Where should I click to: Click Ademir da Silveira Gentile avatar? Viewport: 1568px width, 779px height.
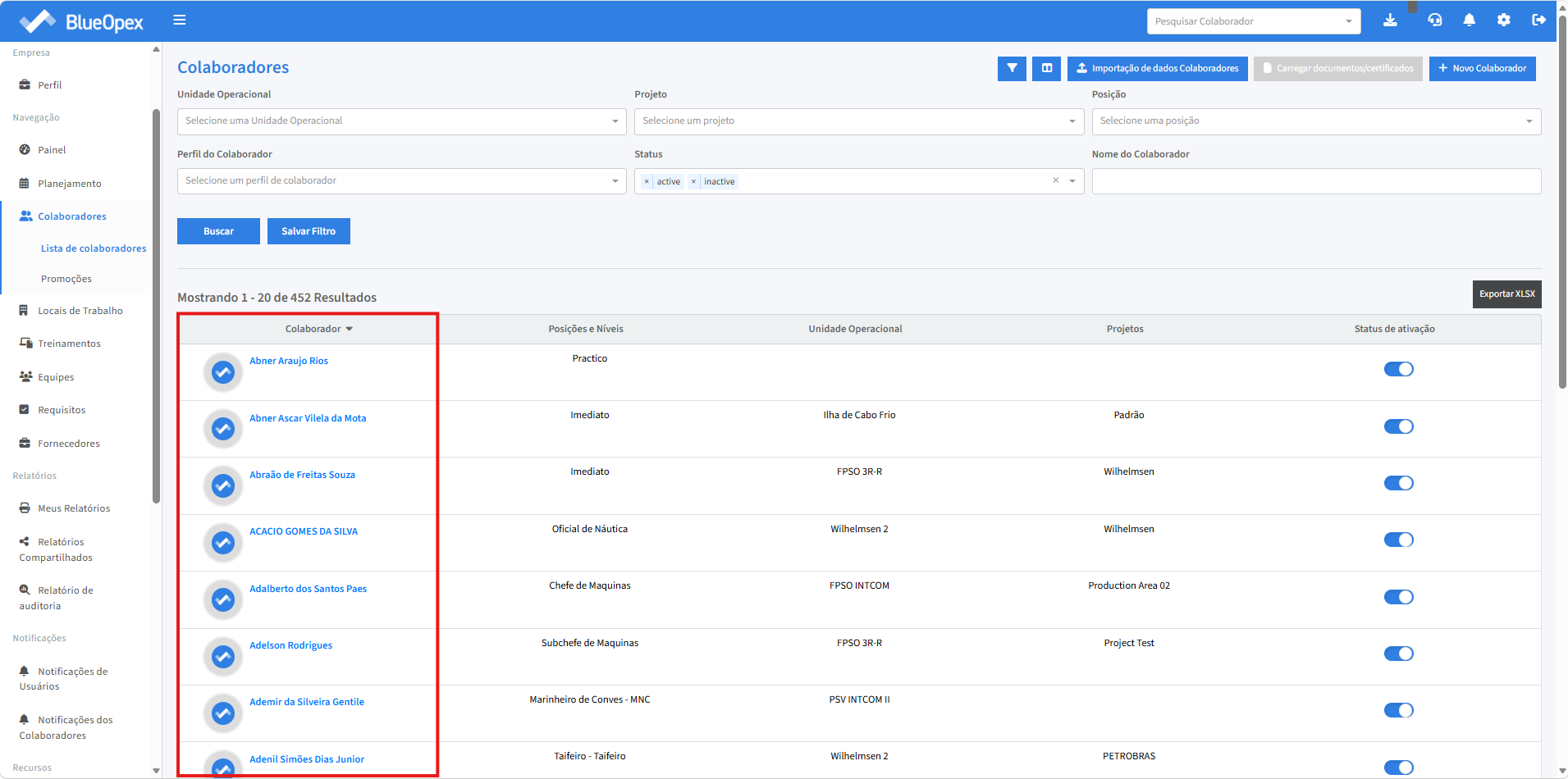tap(223, 713)
